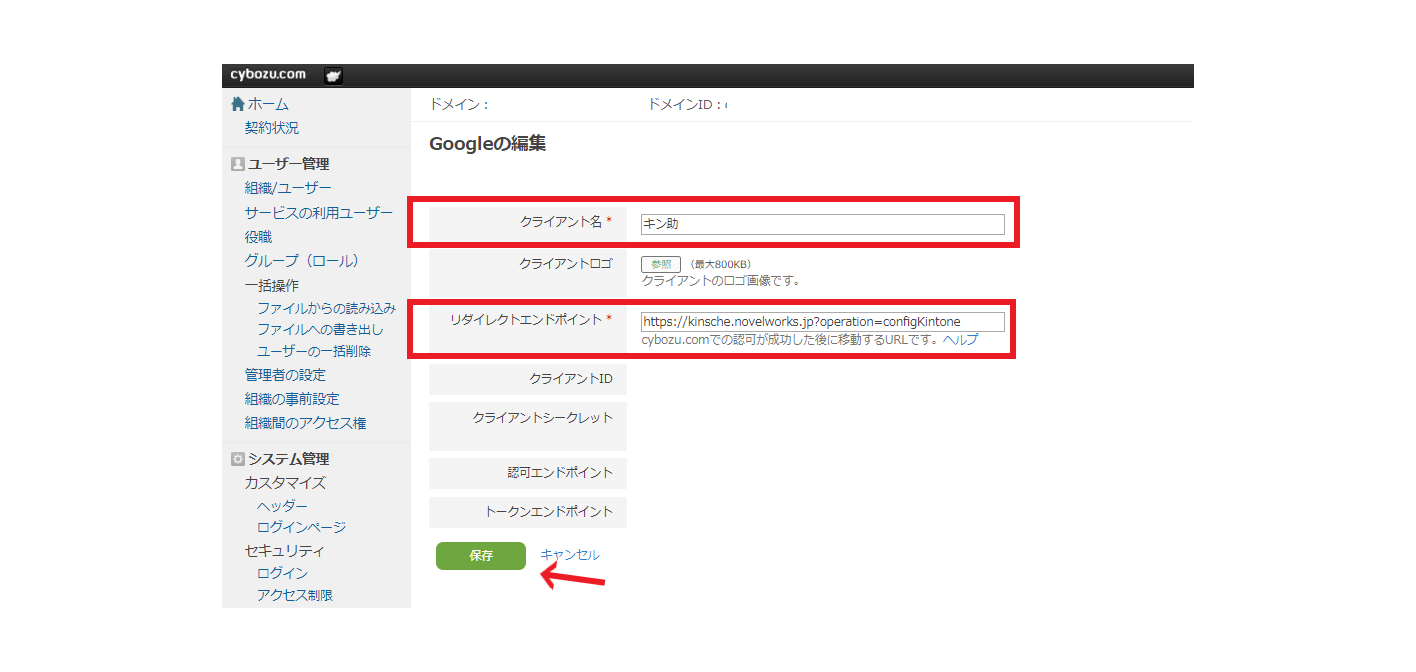Click the green 保存 button

481,556
